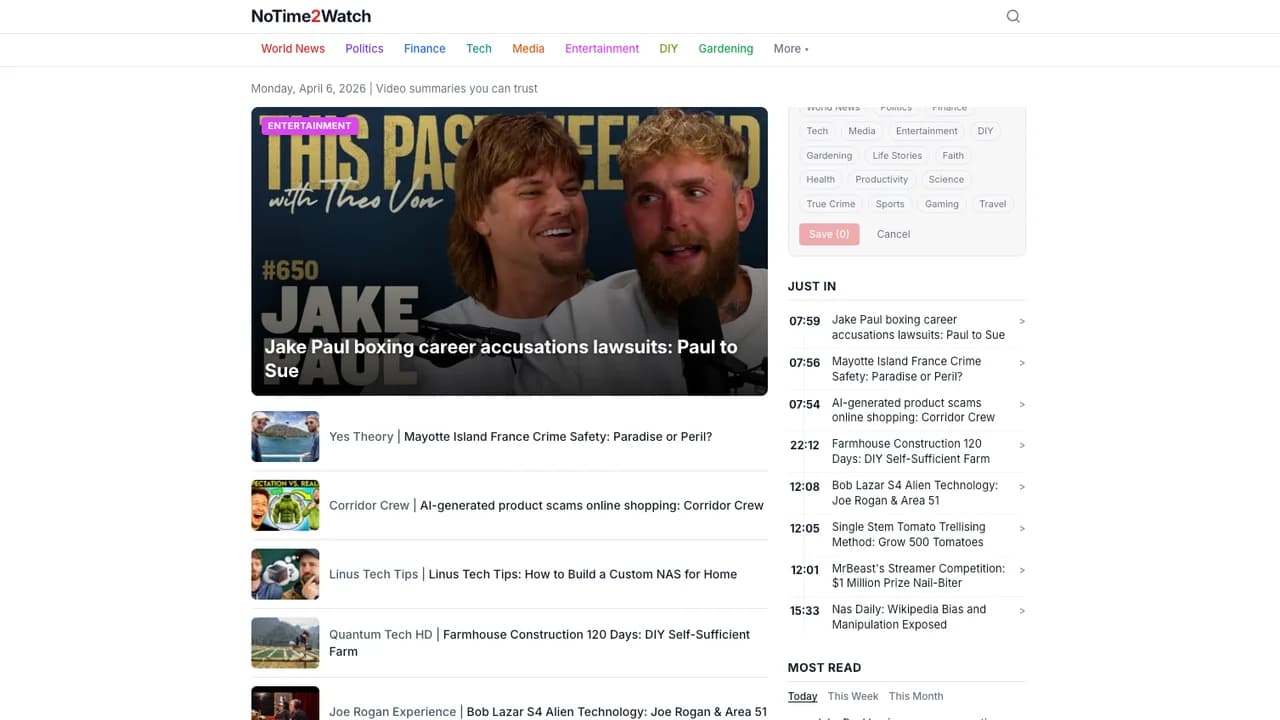Screen dimensions: 1280x720
Task: Open Linus Tech Tips custom NAS article
Action: click(582, 574)
